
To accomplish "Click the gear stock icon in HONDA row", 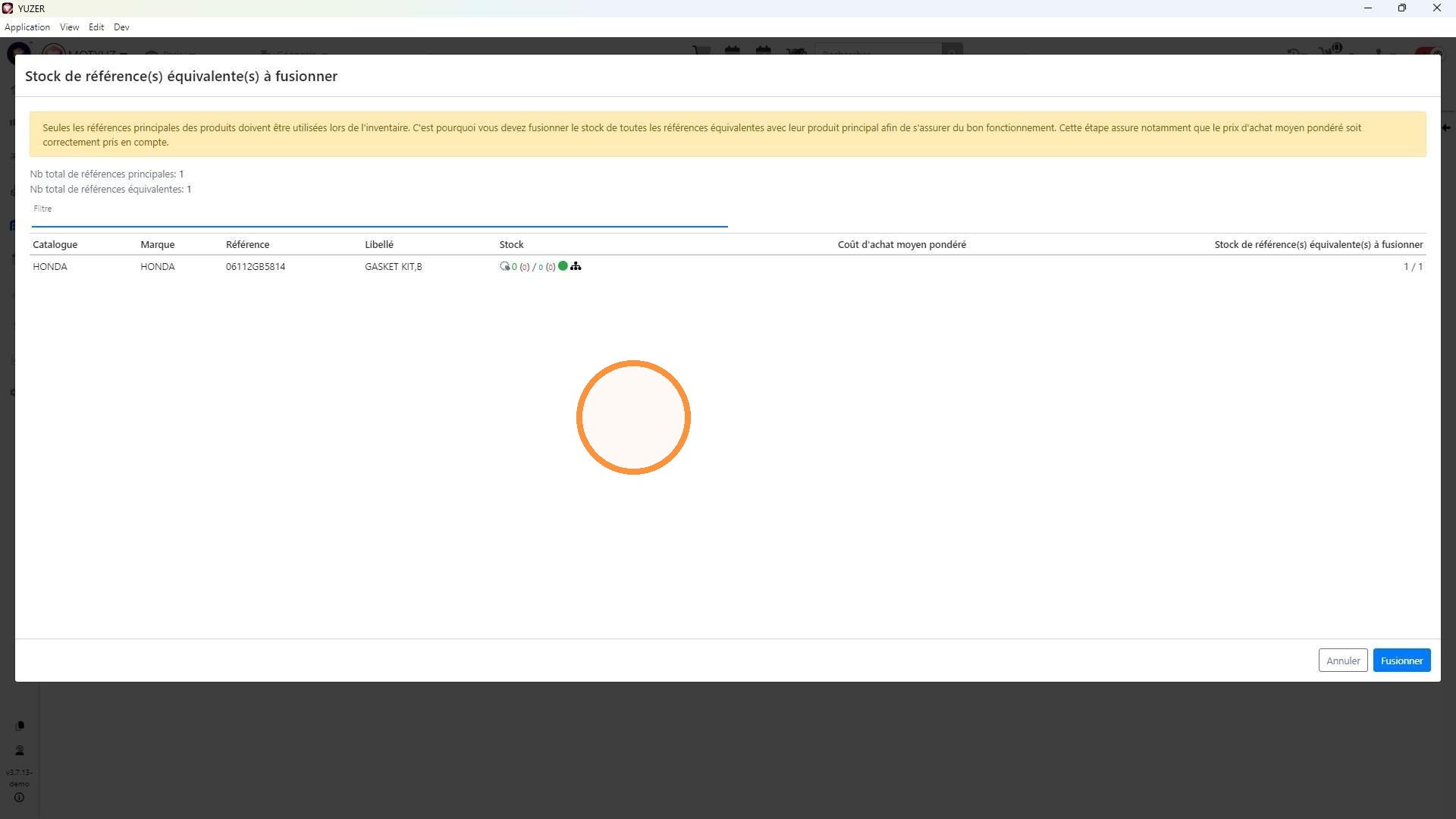I will [504, 266].
